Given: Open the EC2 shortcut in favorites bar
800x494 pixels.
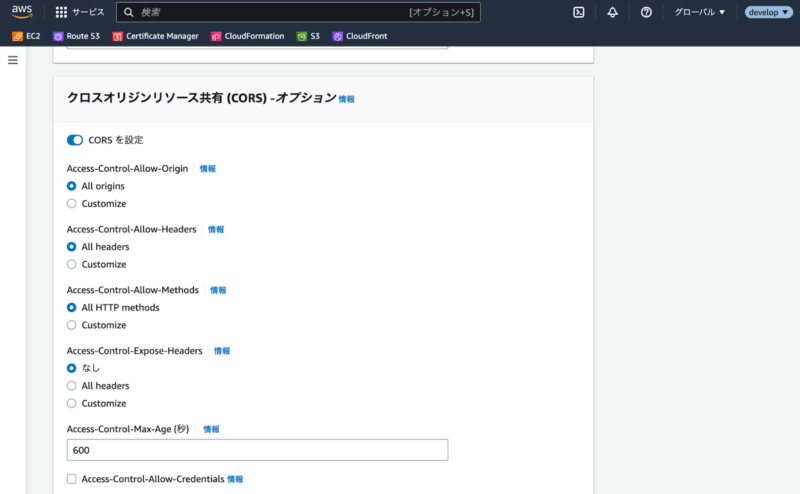Looking at the screenshot, I should point(26,36).
